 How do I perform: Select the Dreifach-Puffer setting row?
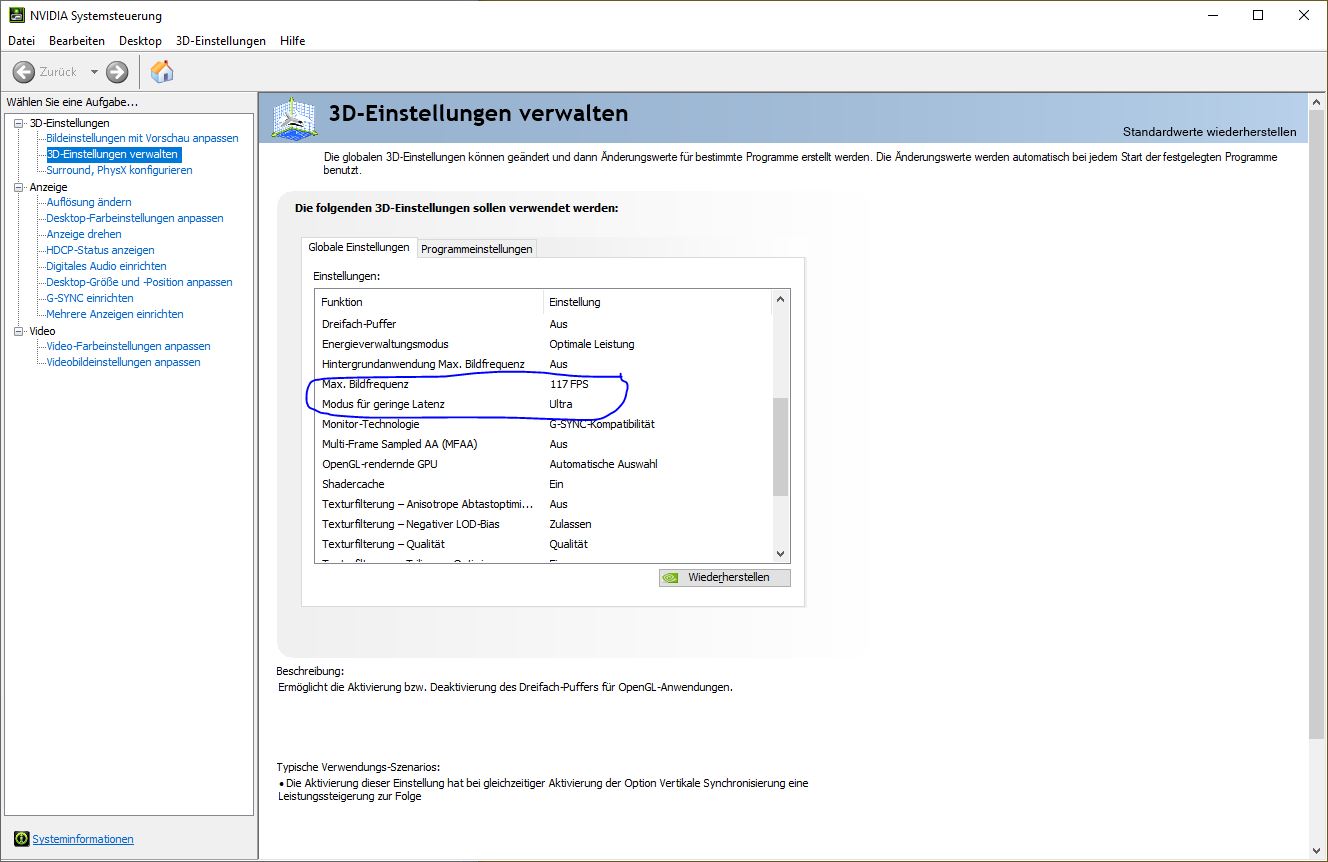click(544, 324)
